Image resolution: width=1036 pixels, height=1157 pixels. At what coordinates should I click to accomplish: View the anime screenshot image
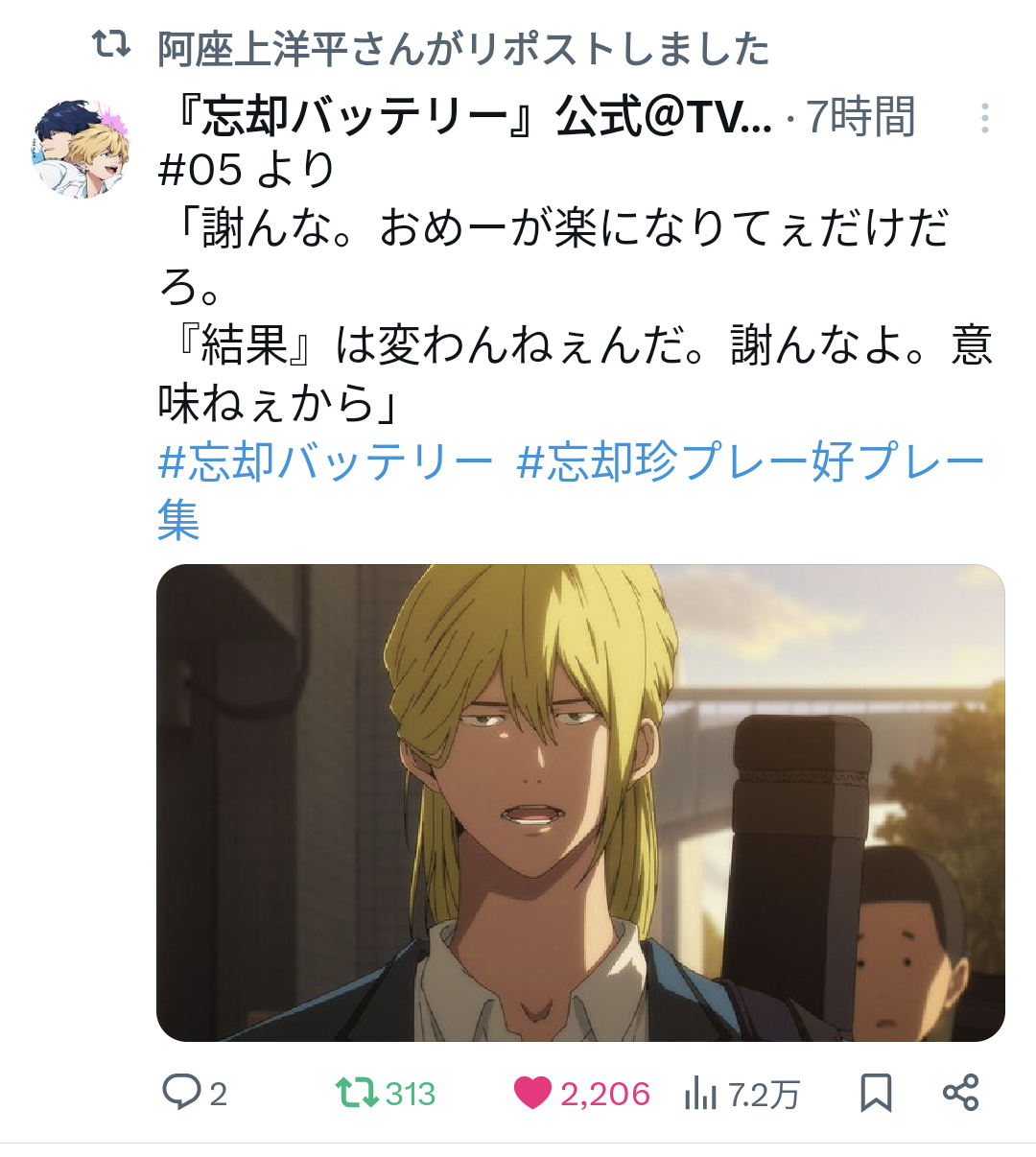point(580,803)
